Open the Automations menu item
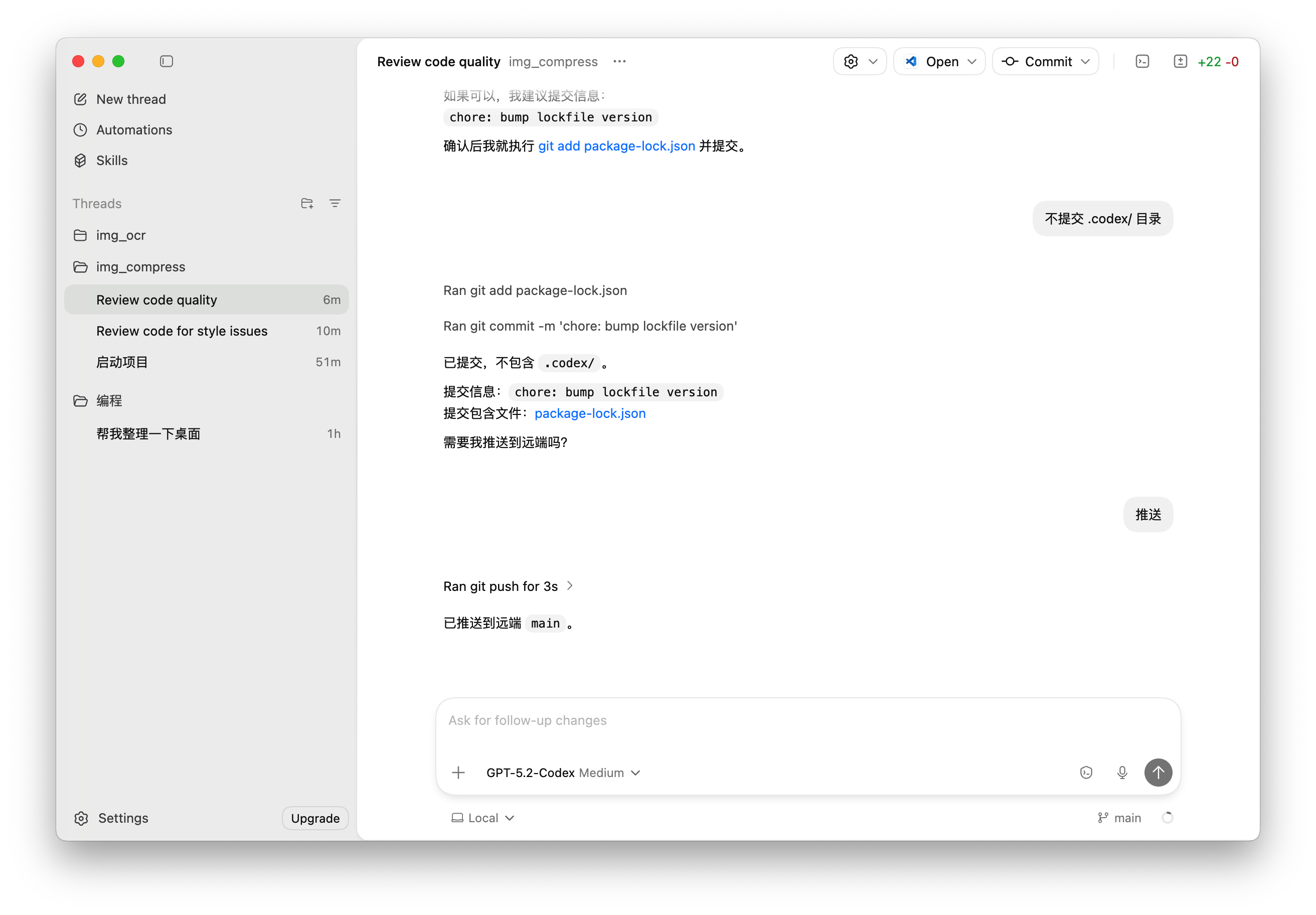 (x=133, y=129)
